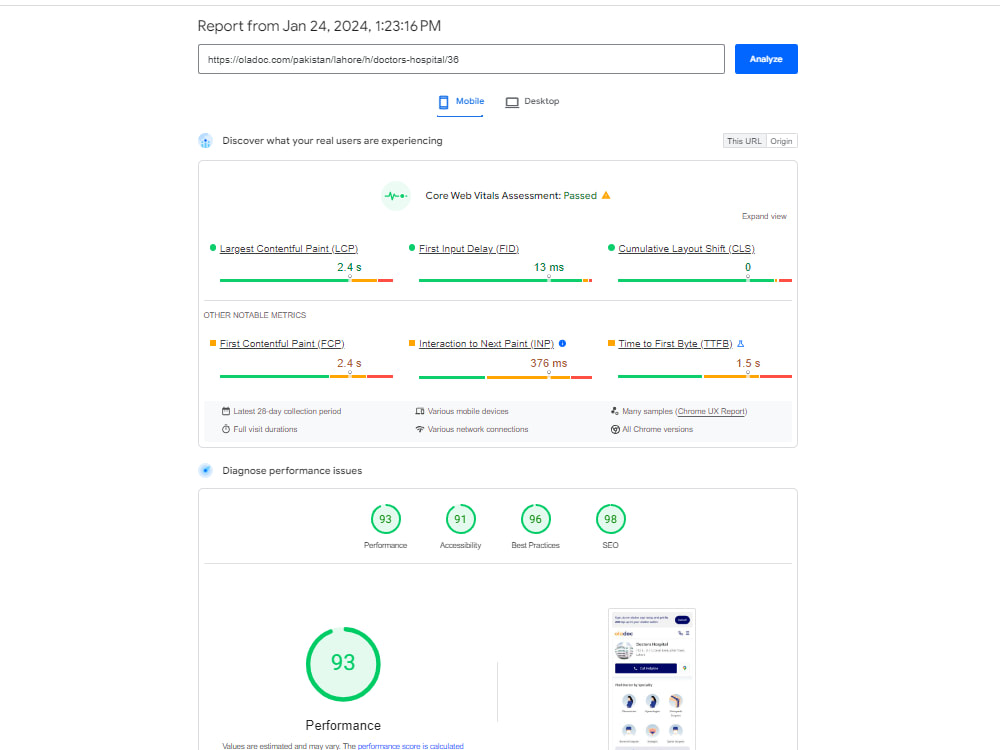This screenshot has height=750, width=1000.
Task: Open Time to First Byte (TTFB) link
Action: 675,344
